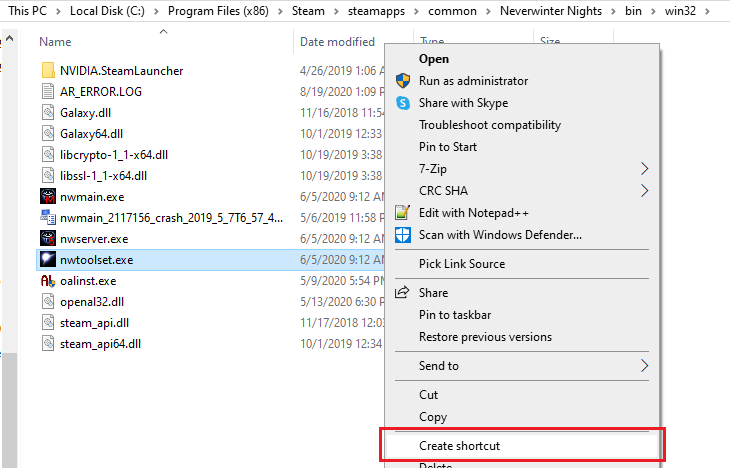This screenshot has width=730, height=468.
Task: Click the libssl-1_1-x64.dll file icon
Action: 48,175
